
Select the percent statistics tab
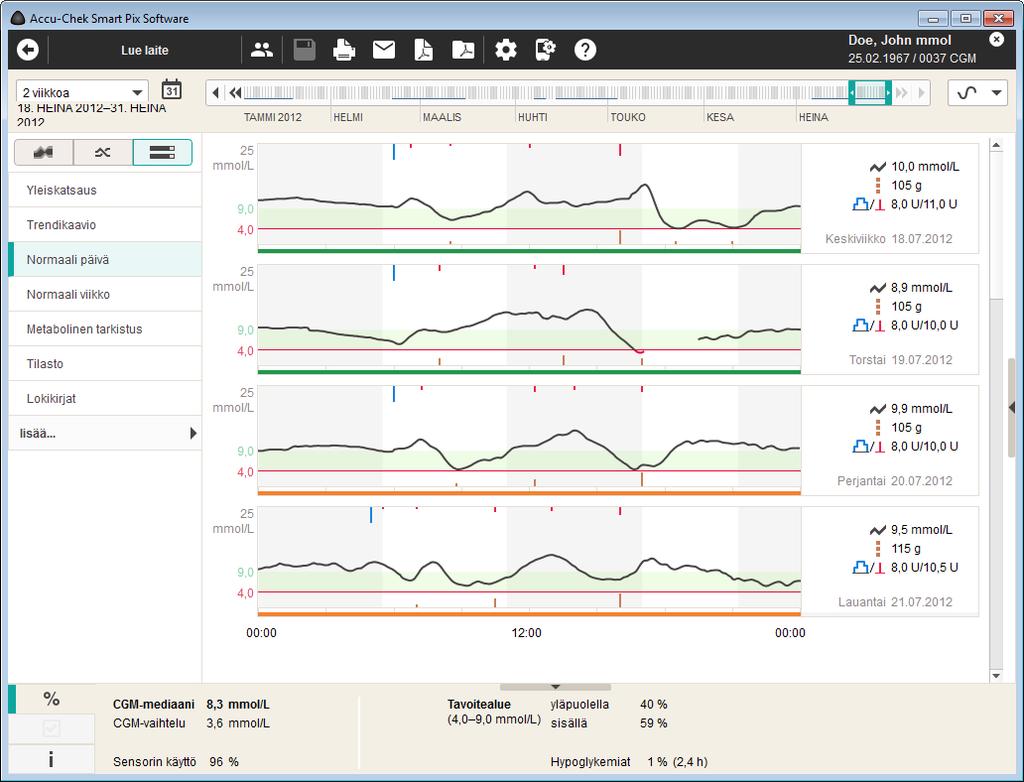pyautogui.click(x=52, y=698)
